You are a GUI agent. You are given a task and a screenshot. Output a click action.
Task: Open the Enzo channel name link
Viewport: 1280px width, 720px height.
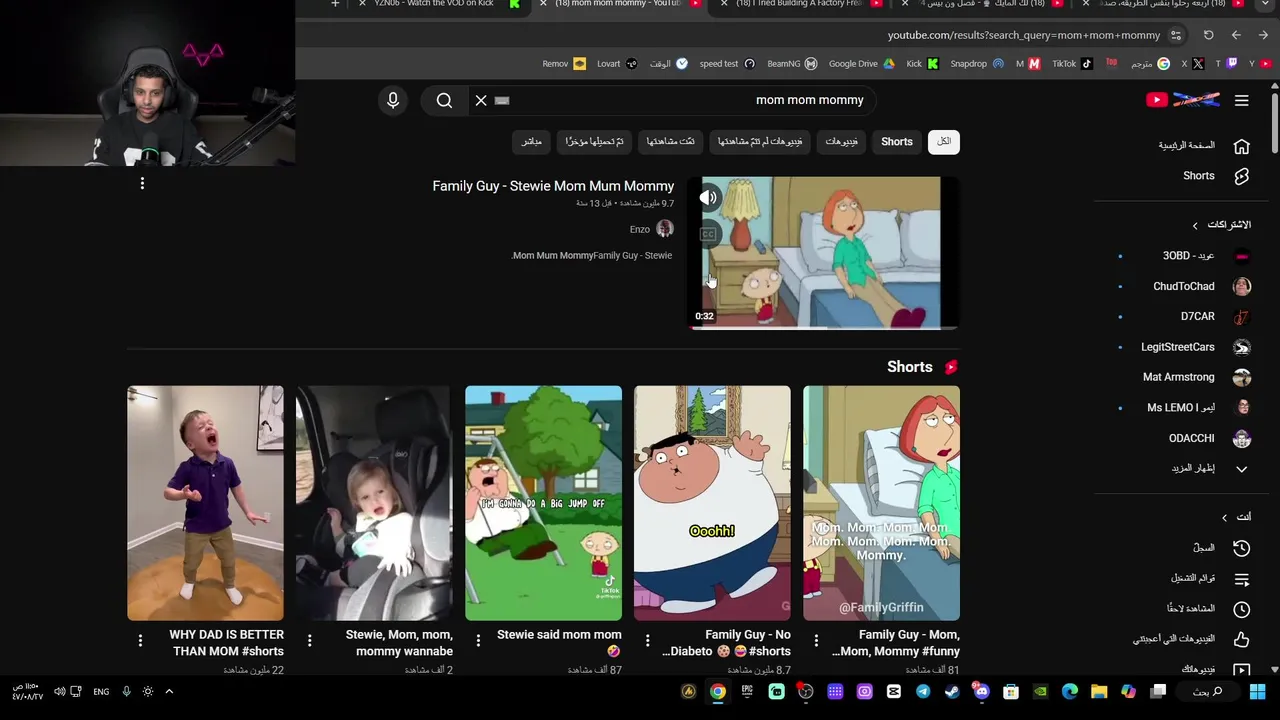(x=640, y=229)
